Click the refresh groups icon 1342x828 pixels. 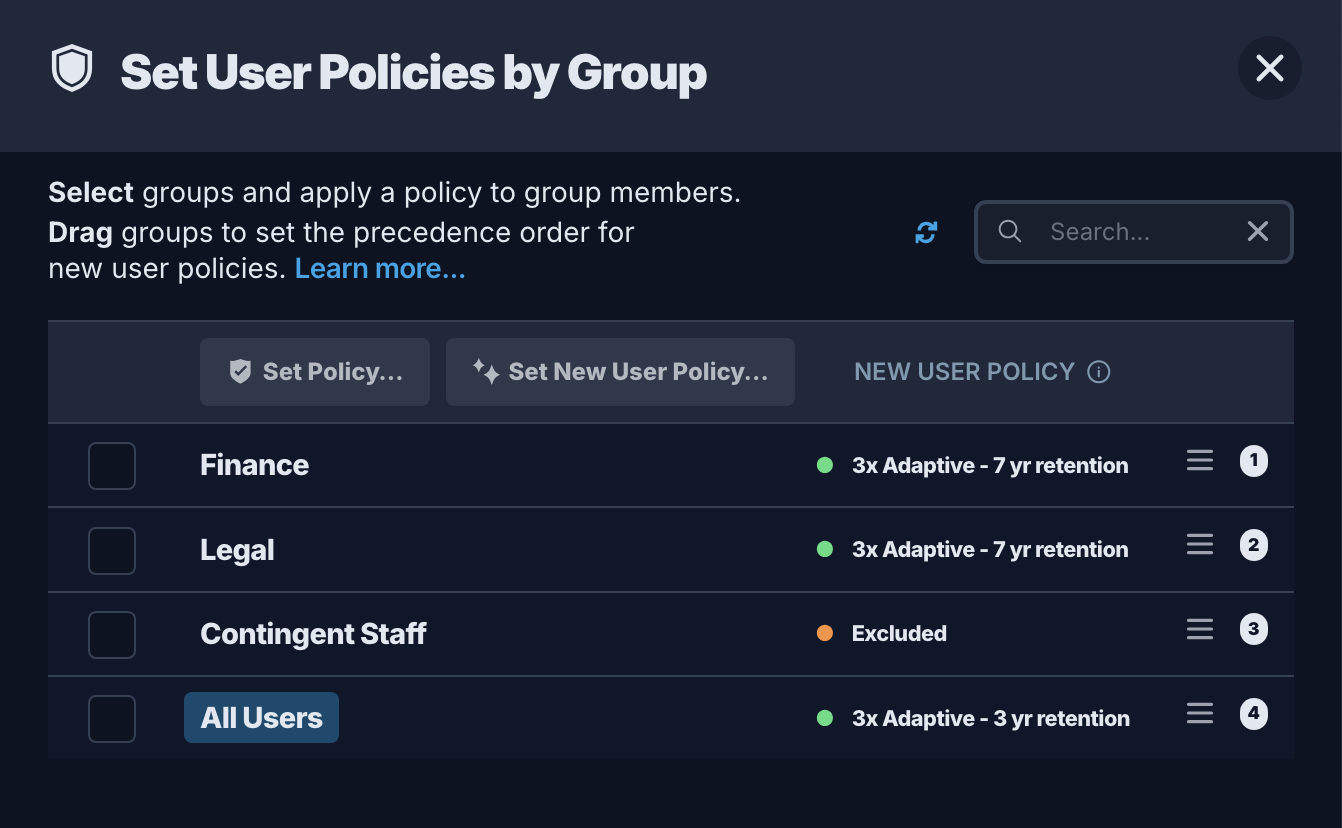point(926,233)
